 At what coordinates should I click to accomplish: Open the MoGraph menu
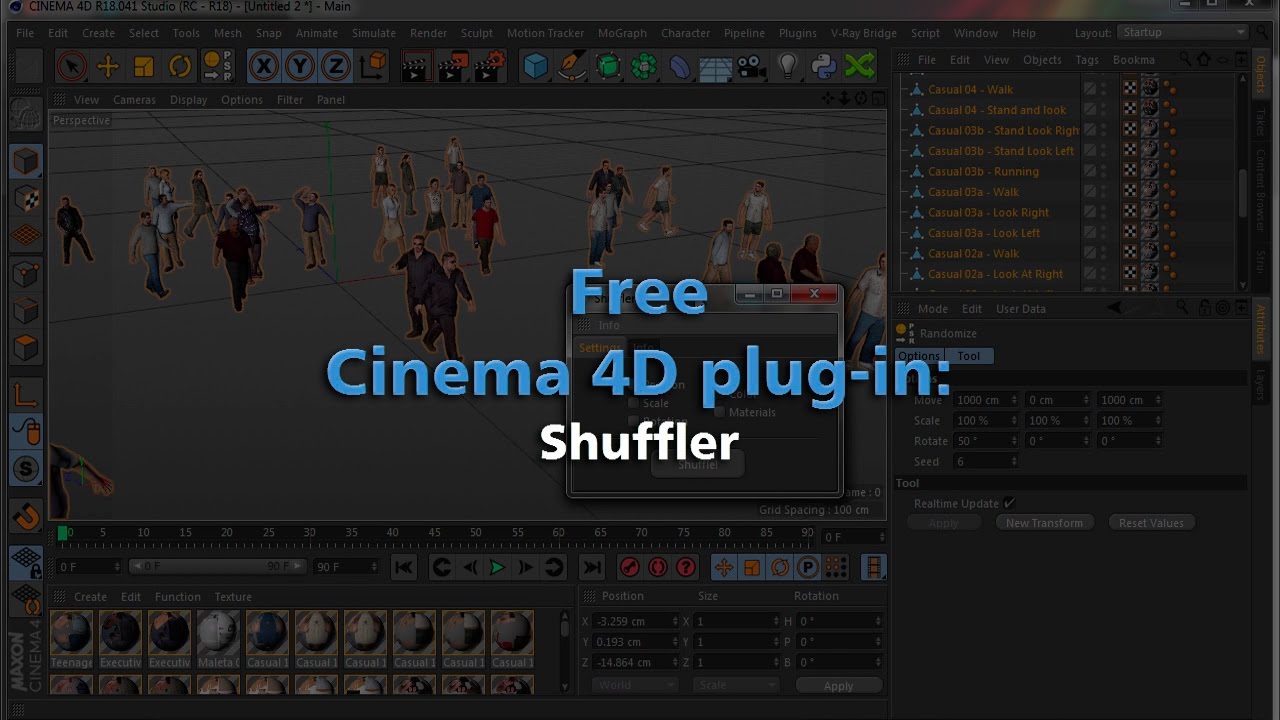(622, 33)
